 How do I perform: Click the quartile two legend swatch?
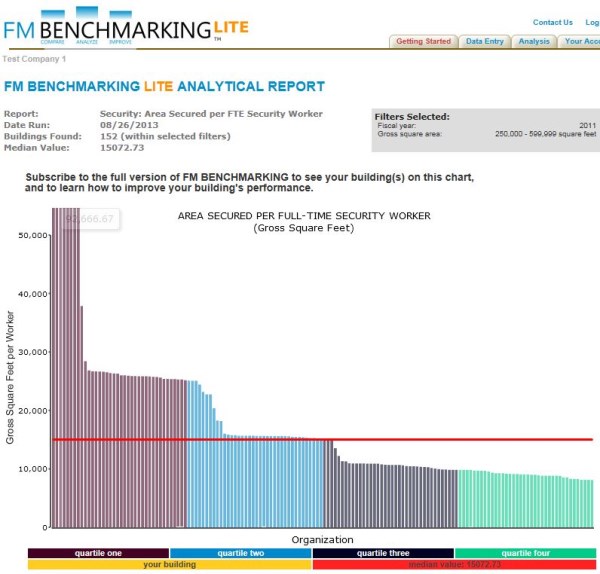[241, 553]
